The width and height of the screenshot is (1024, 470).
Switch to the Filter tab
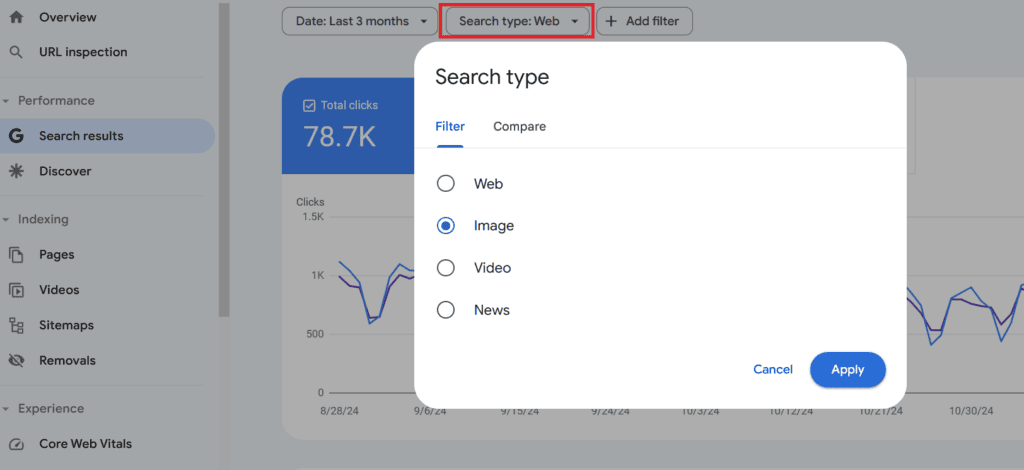[x=450, y=127]
